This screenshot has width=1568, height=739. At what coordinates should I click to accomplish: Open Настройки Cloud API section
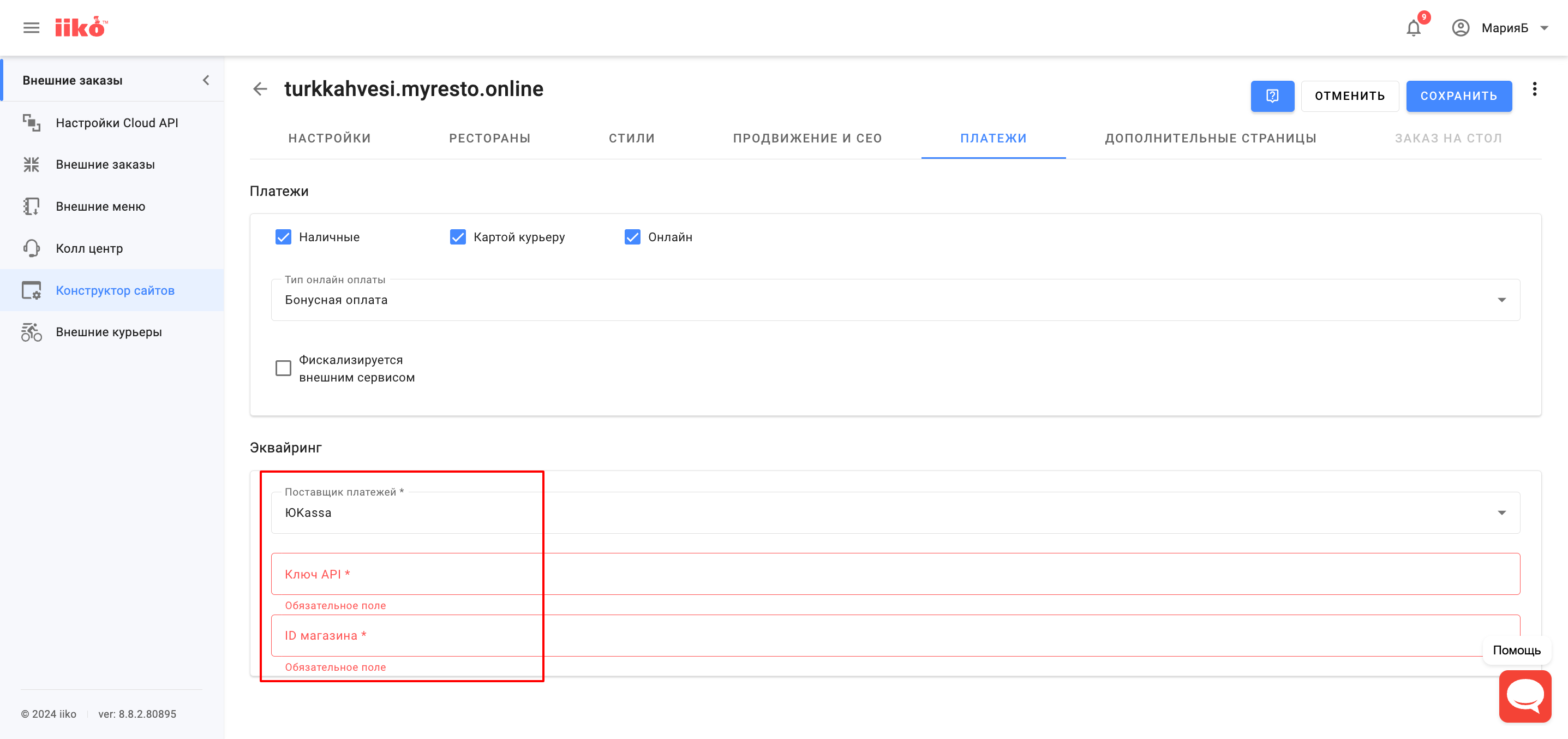coord(112,123)
